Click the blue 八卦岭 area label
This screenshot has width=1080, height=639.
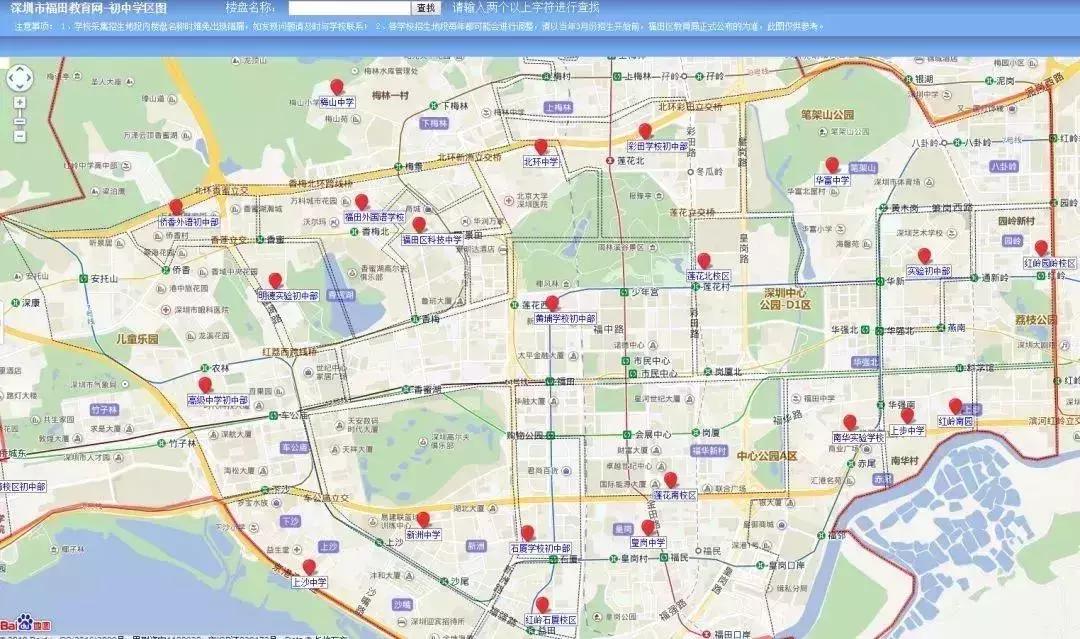[x=1004, y=167]
